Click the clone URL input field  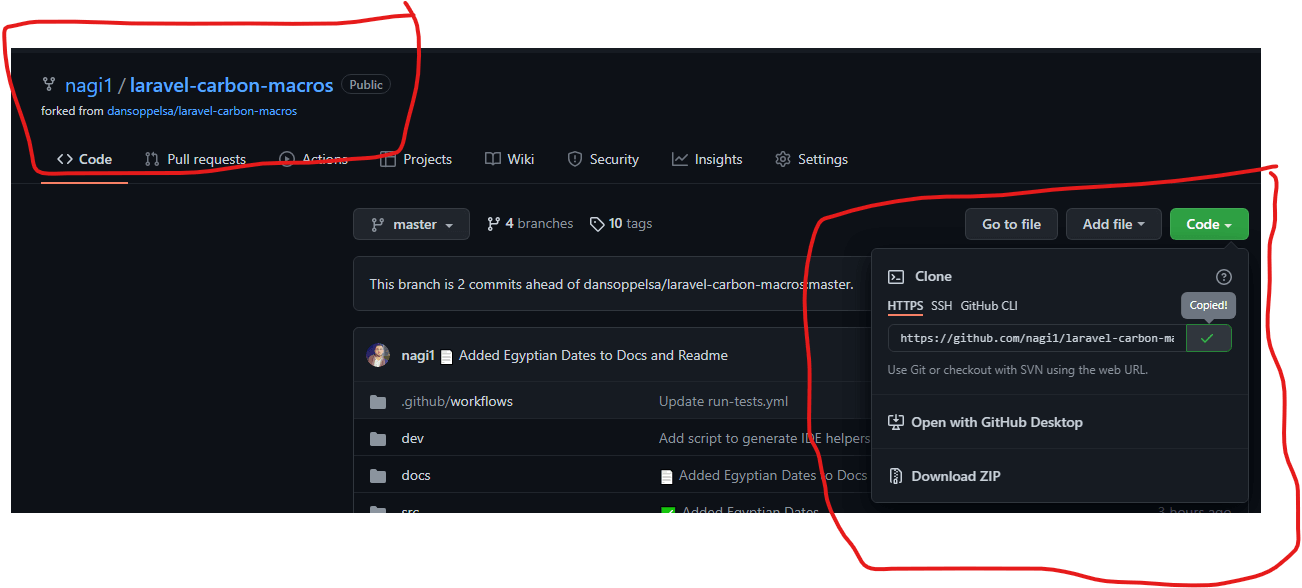pos(1035,338)
